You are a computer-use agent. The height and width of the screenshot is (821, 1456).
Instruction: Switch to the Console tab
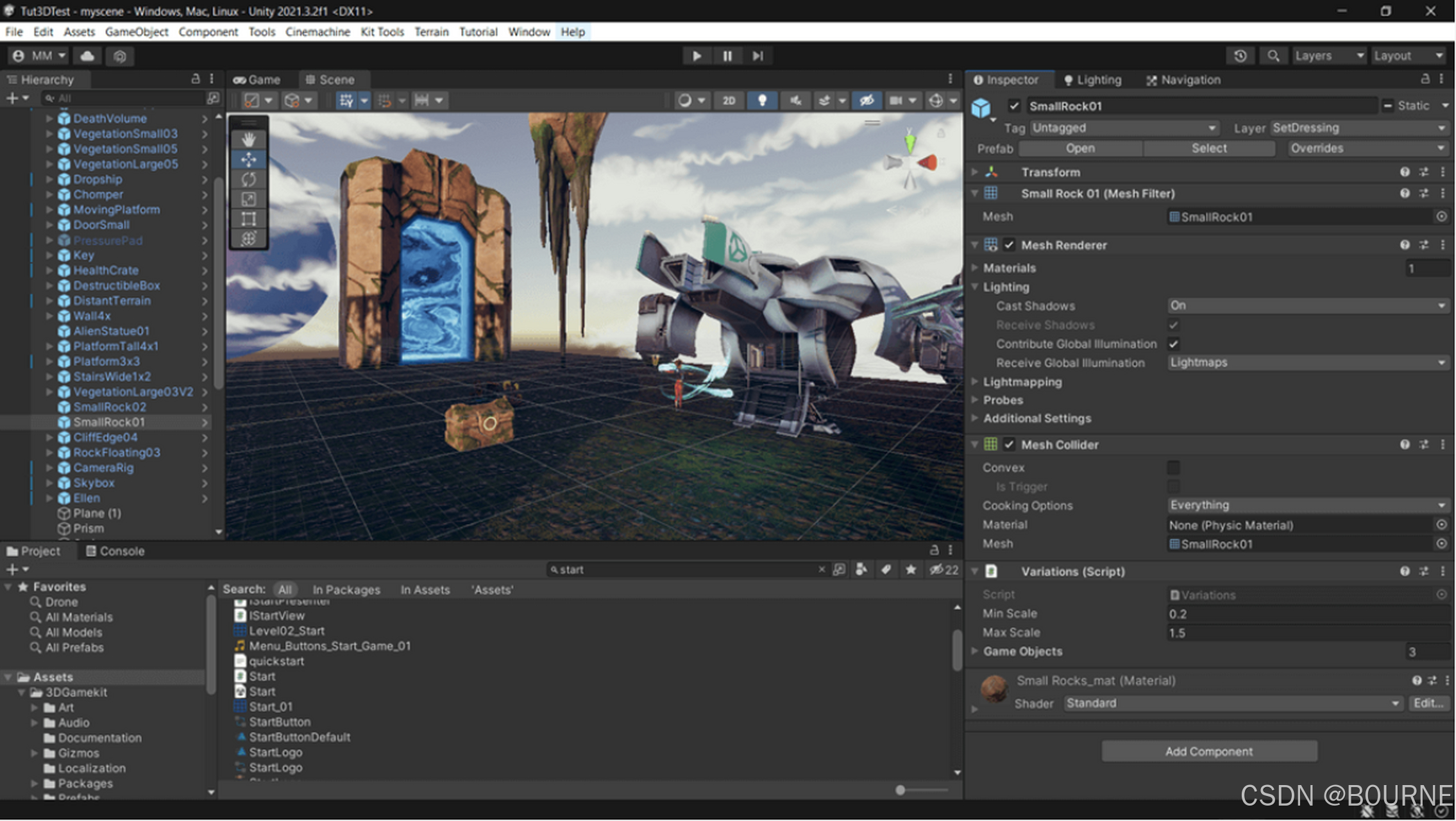coord(115,551)
